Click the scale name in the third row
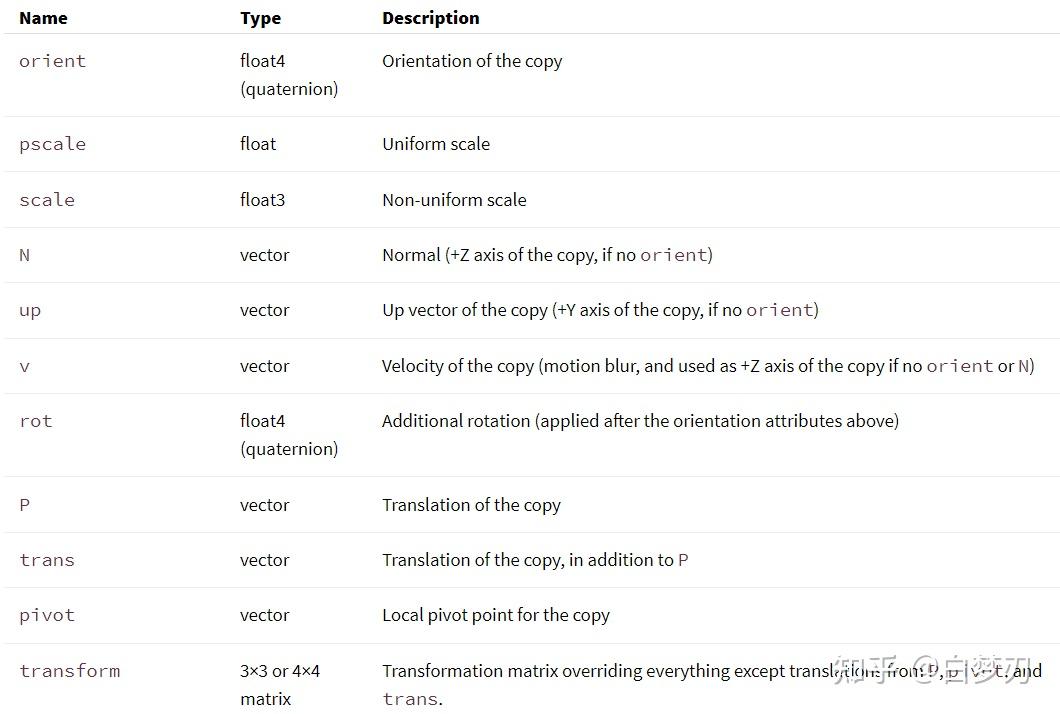This screenshot has height=714, width=1060. pyautogui.click(x=47, y=200)
